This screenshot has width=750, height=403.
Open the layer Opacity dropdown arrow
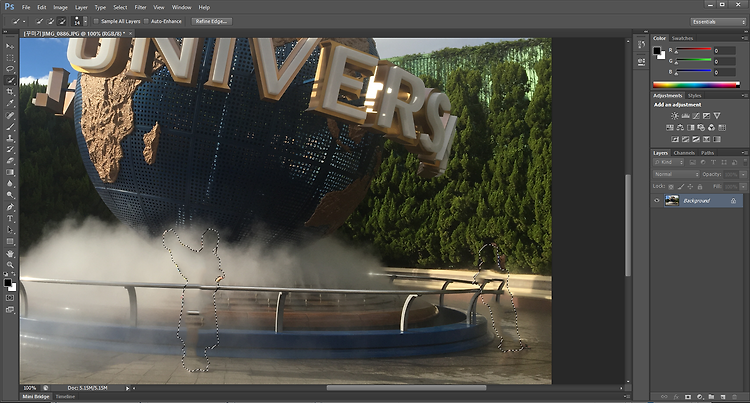point(743,174)
